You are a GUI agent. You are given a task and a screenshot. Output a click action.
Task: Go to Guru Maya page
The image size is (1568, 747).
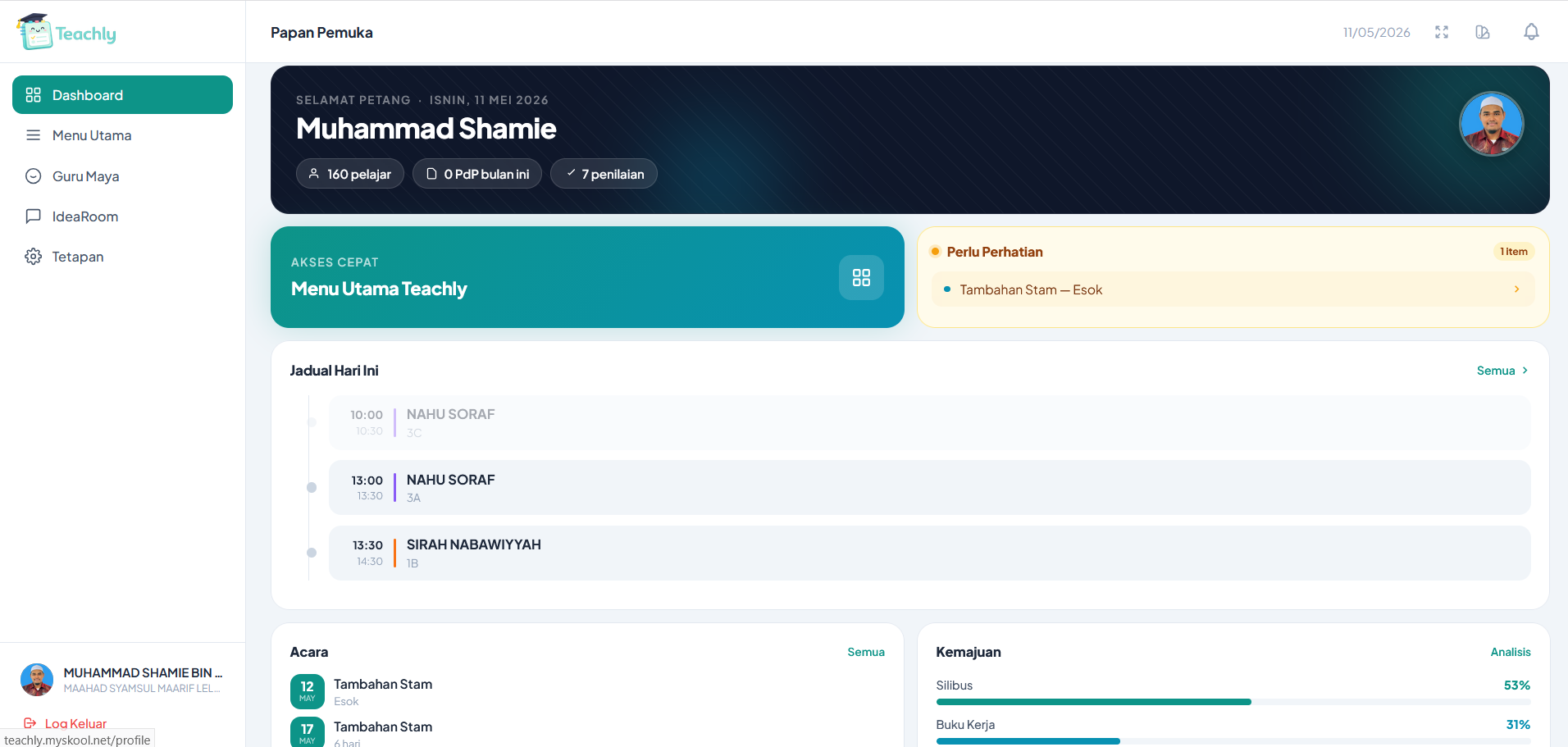tap(122, 176)
